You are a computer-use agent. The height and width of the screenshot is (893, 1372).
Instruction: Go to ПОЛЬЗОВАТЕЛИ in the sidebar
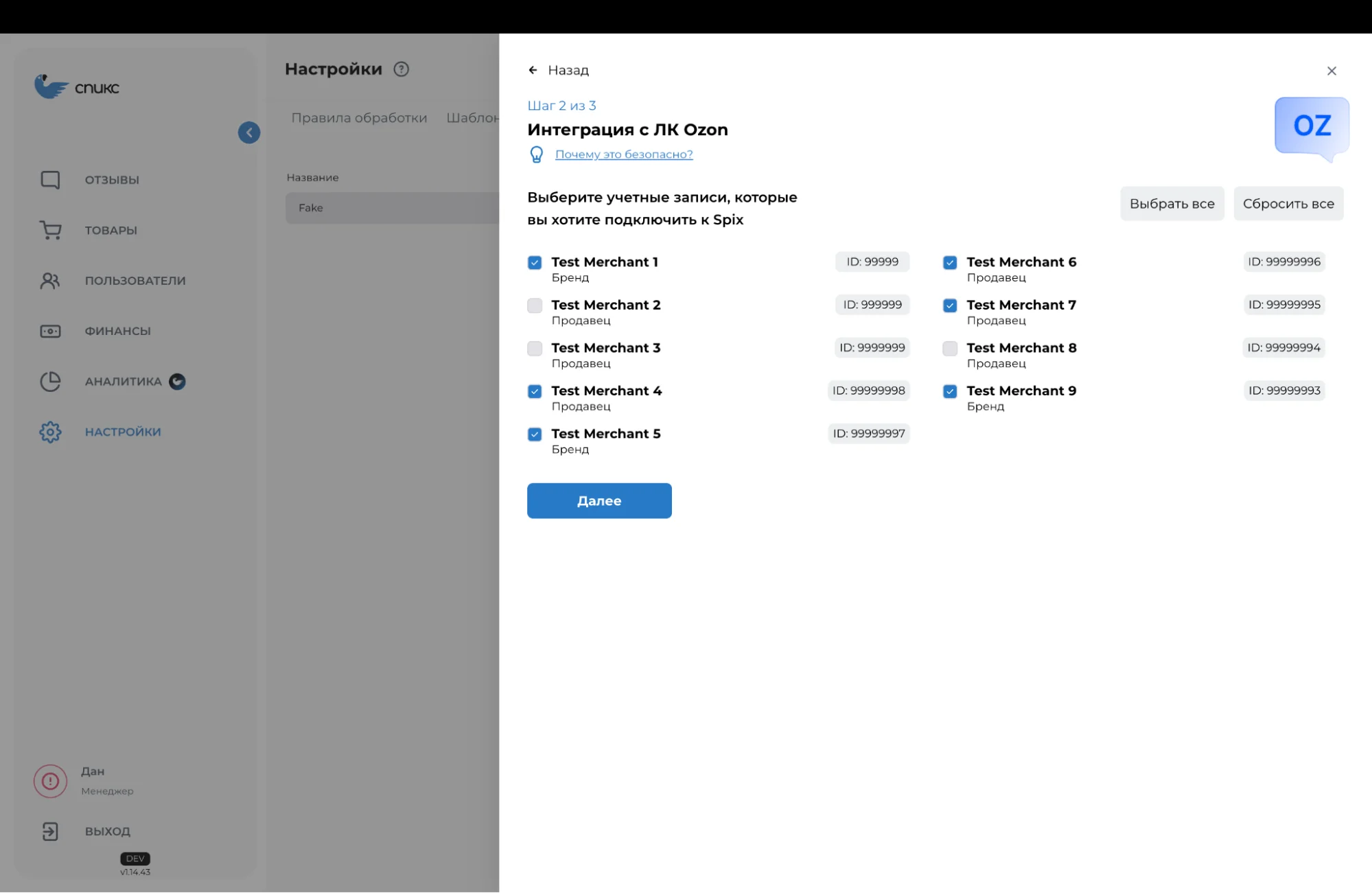135,281
